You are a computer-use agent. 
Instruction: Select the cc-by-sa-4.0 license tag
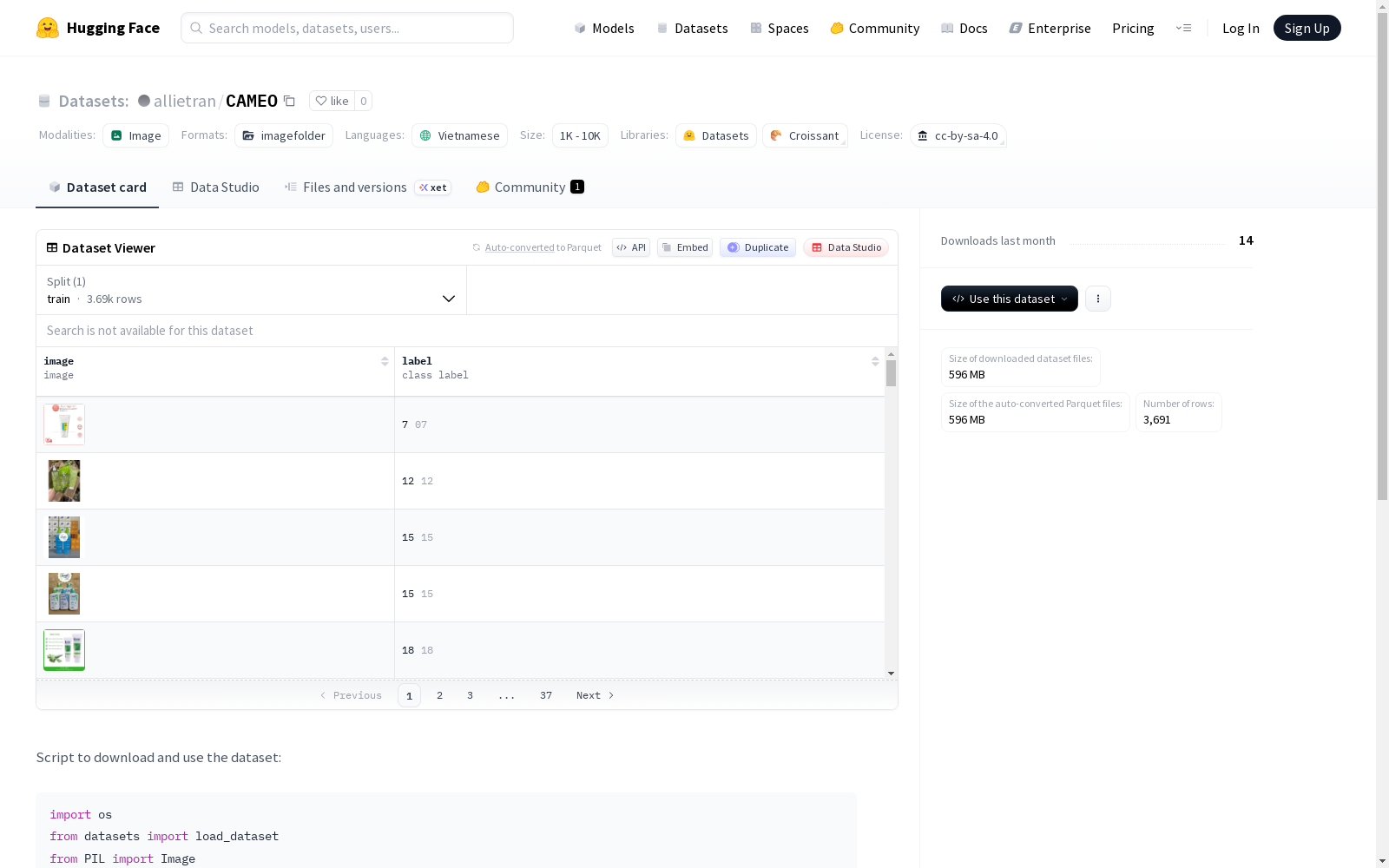[x=958, y=135]
